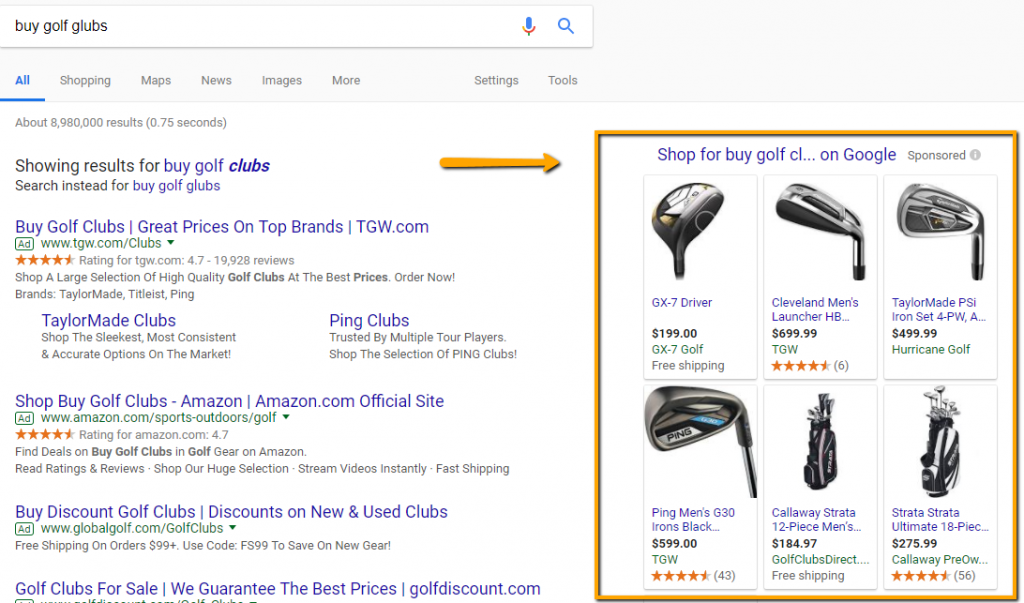Image resolution: width=1024 pixels, height=603 pixels.
Task: Open the golfdiscount.com Golf Clubs For Sale ad
Action: (278, 589)
